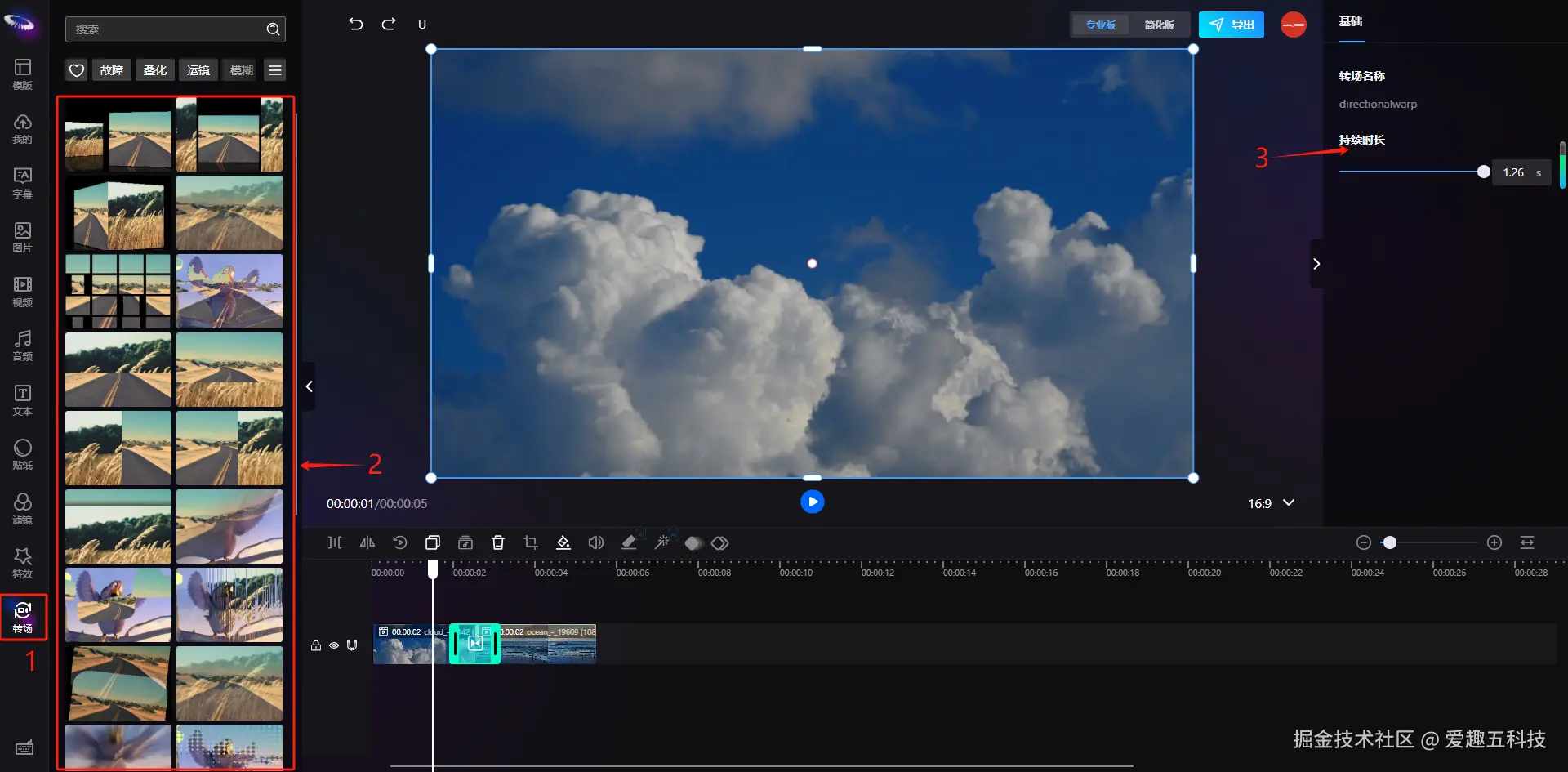Open the 贴纸 stickers sidebar panel
This screenshot has height=772, width=1568.
coord(23,454)
